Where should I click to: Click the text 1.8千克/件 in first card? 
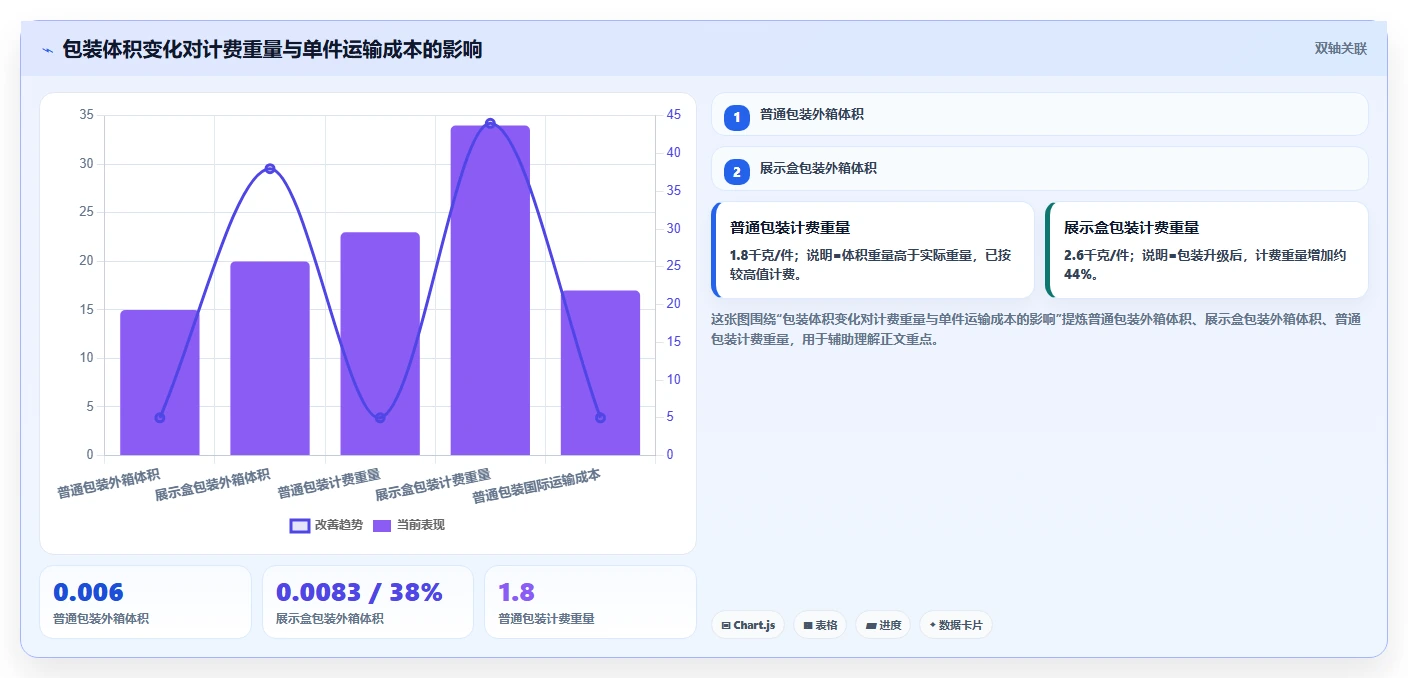(763, 255)
